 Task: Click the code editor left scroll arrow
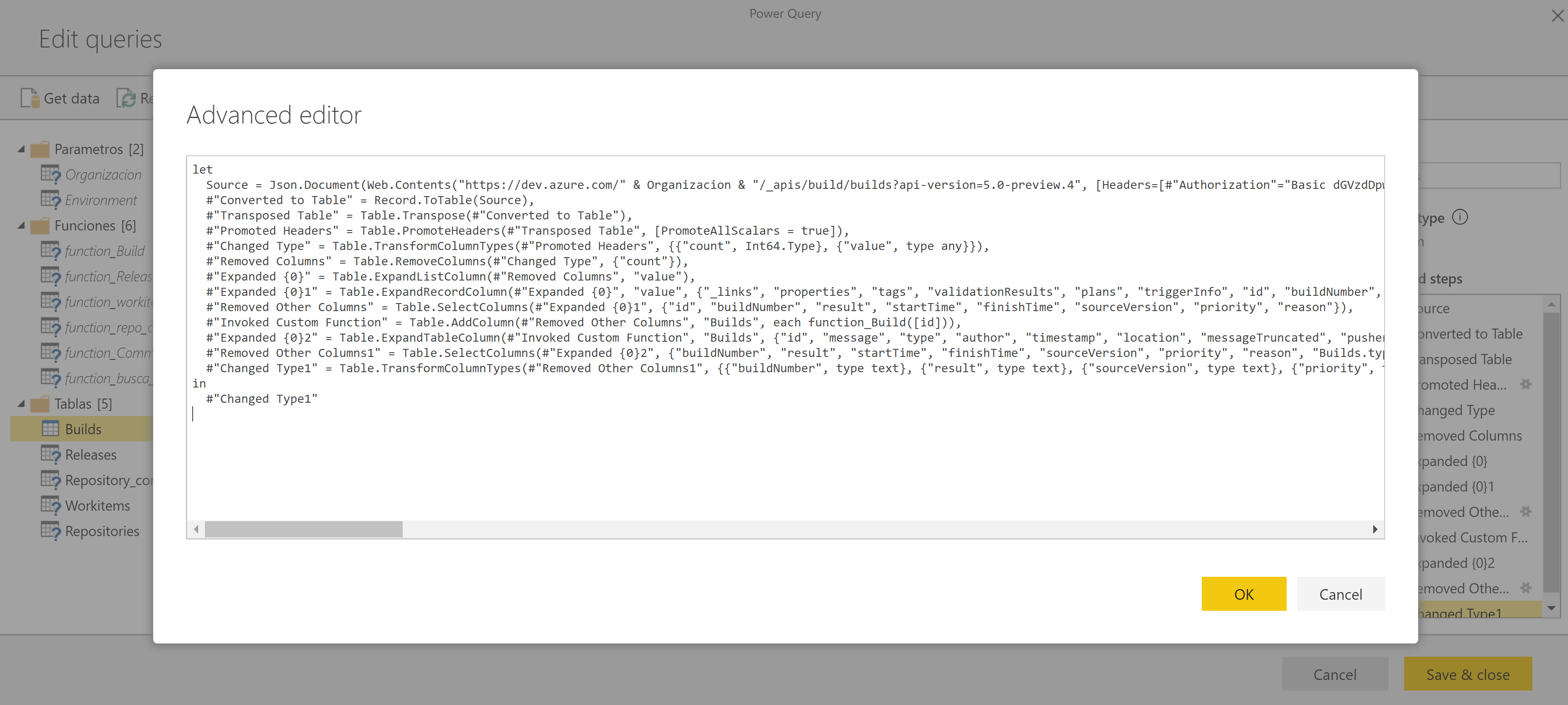click(x=196, y=529)
